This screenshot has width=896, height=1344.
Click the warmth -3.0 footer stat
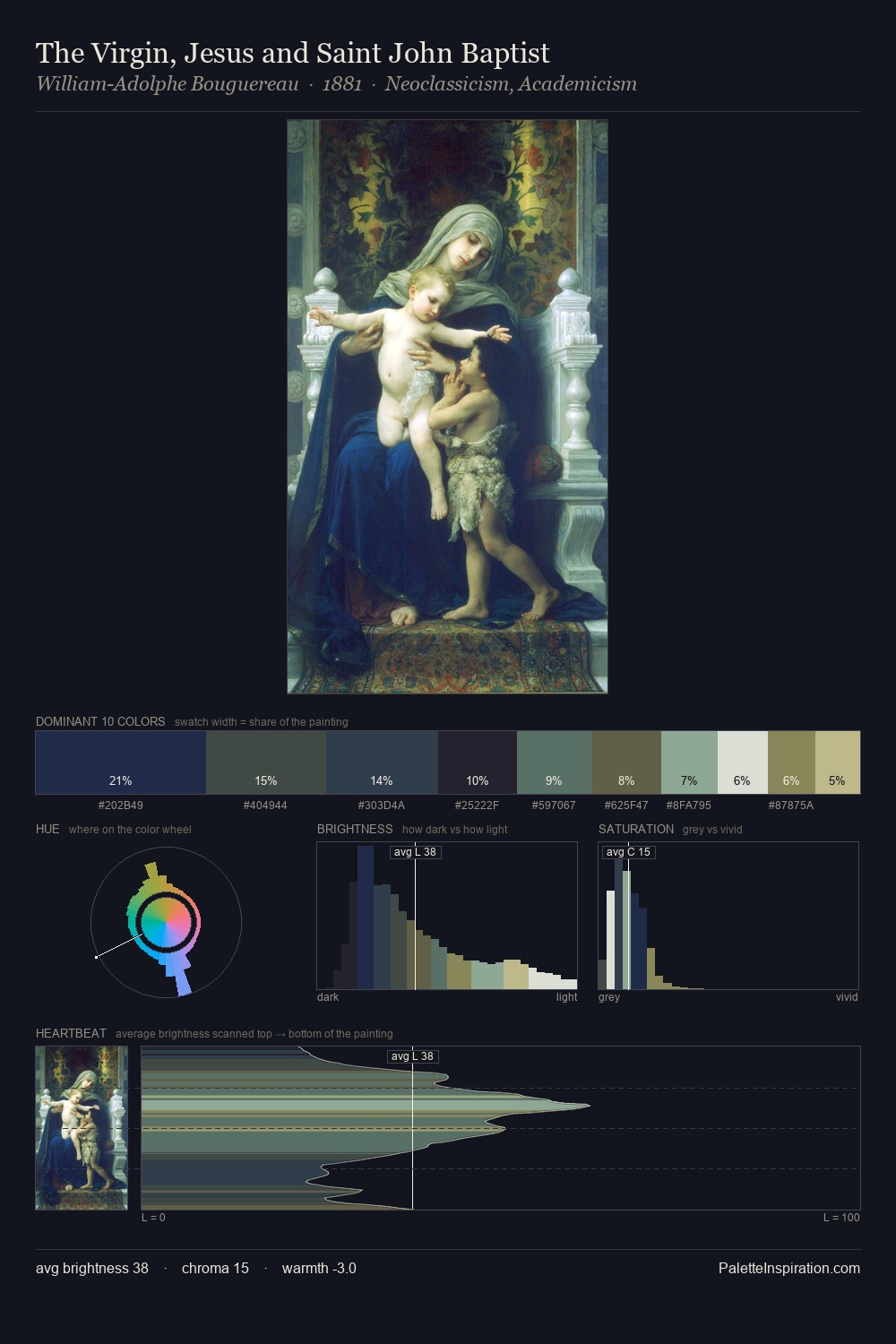(319, 1268)
